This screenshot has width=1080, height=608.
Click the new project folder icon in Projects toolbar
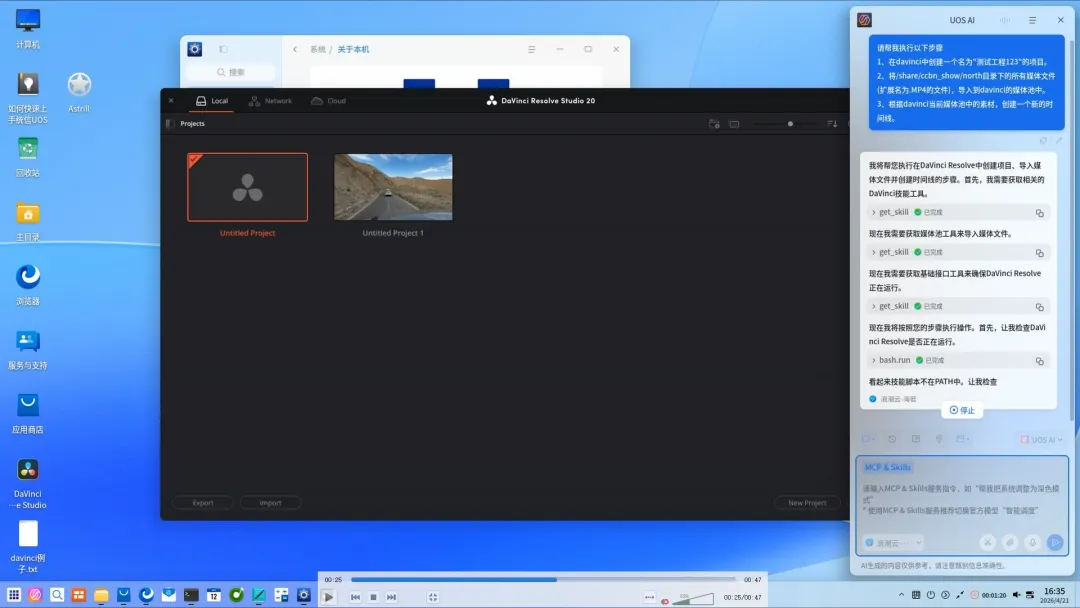tap(714, 124)
